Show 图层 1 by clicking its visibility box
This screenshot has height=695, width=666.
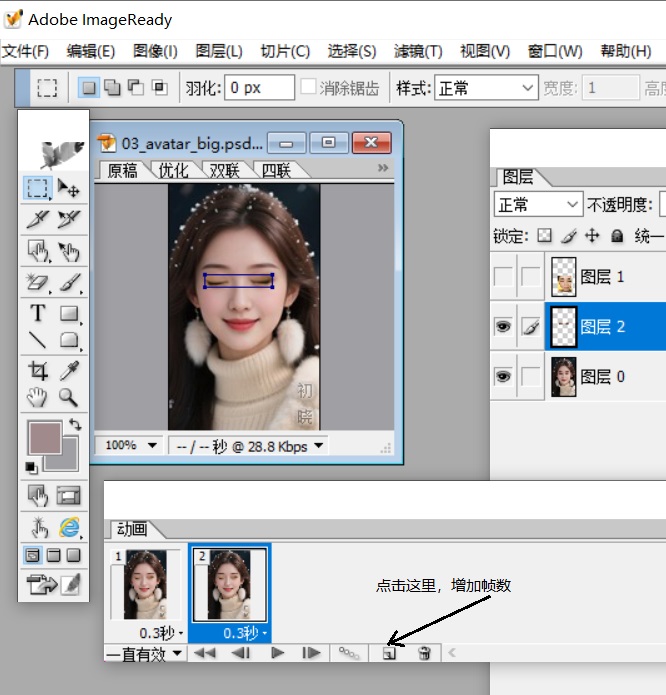point(504,277)
